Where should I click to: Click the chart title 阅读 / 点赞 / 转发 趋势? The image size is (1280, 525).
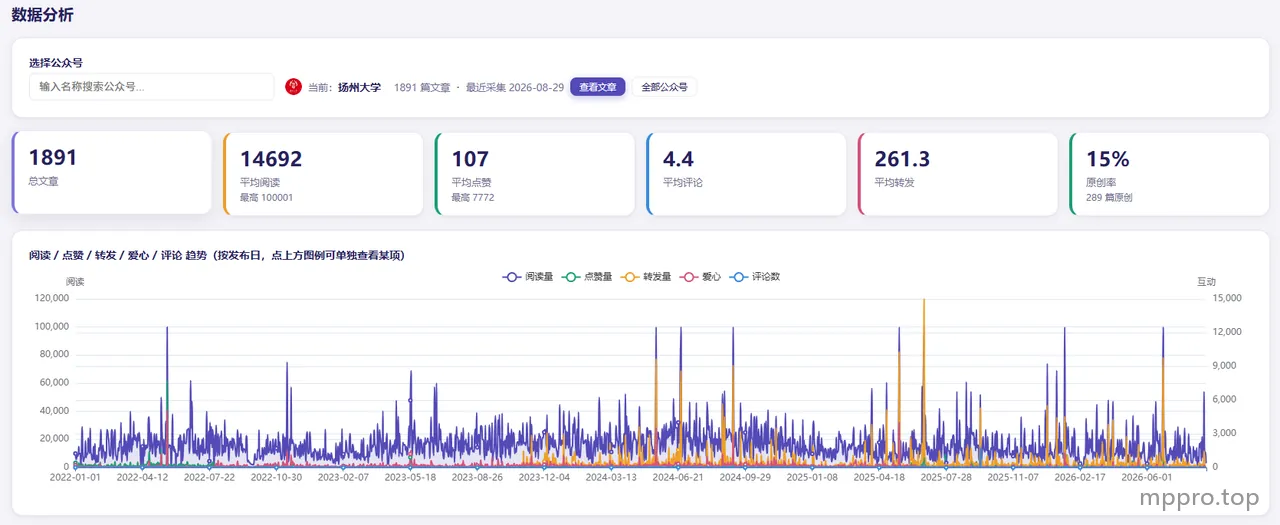tap(217, 255)
